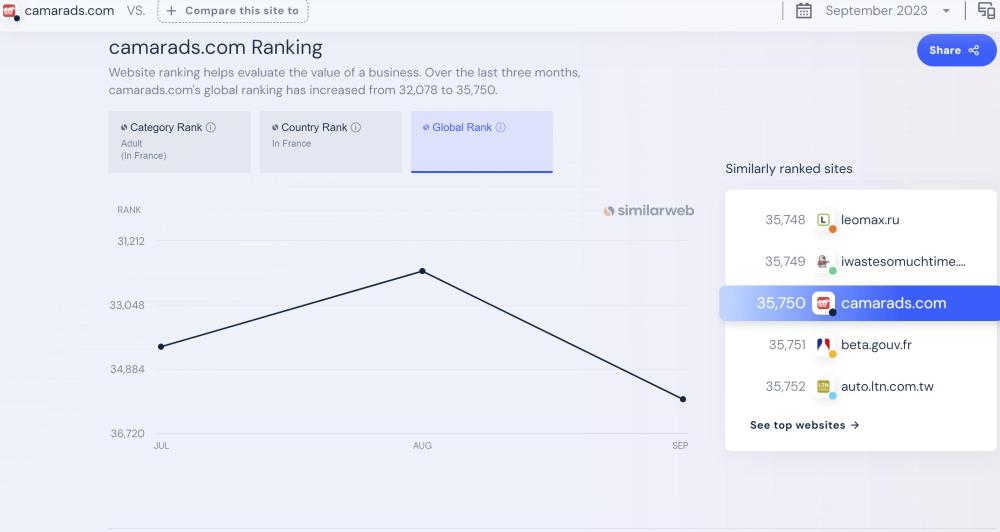Click the Share button
This screenshot has width=1000, height=532.
[956, 50]
